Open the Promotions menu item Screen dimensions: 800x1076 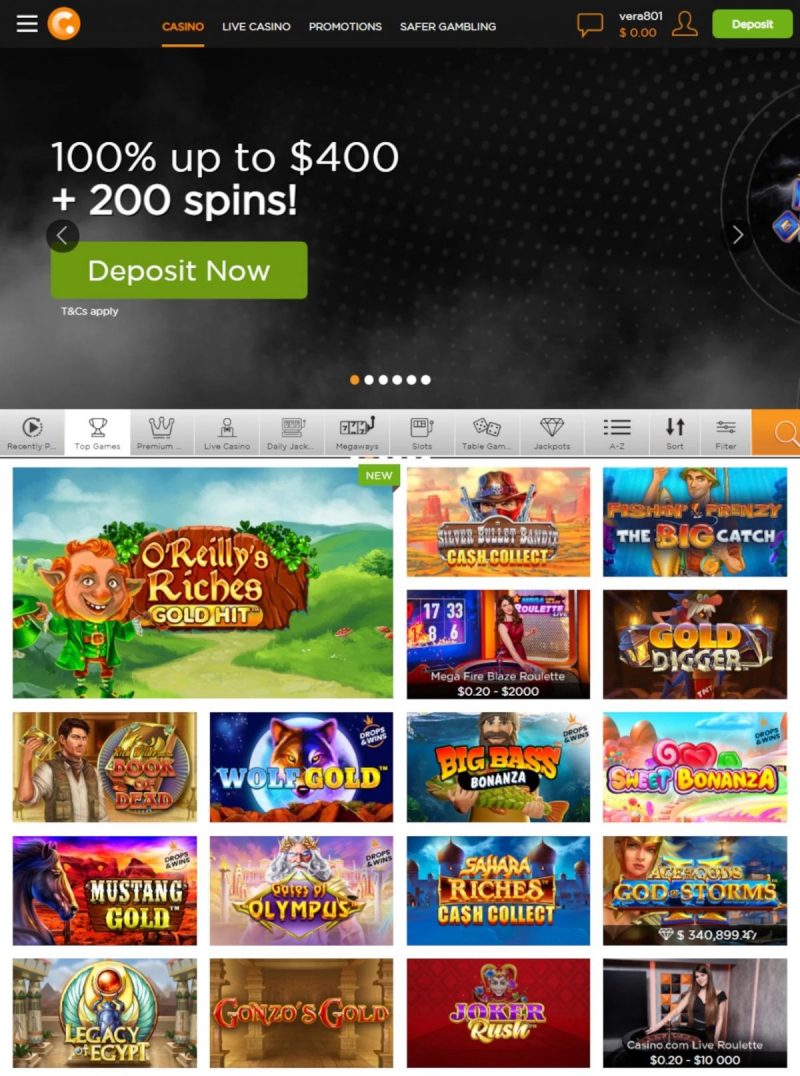pyautogui.click(x=345, y=27)
